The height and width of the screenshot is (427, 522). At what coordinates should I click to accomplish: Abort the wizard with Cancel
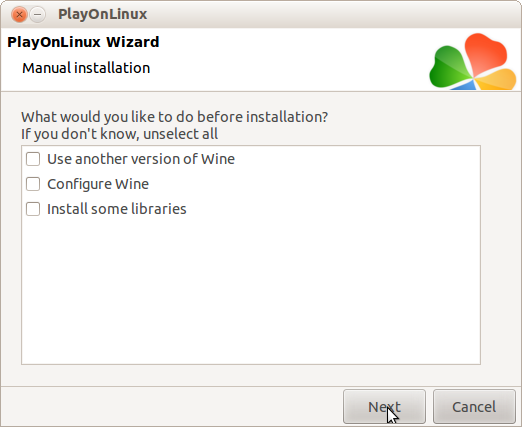[474, 407]
